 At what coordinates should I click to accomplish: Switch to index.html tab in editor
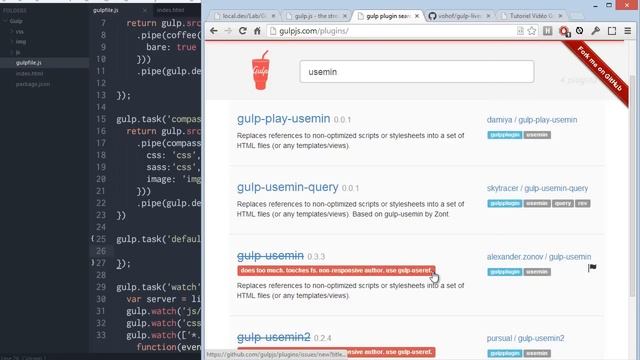(x=171, y=10)
